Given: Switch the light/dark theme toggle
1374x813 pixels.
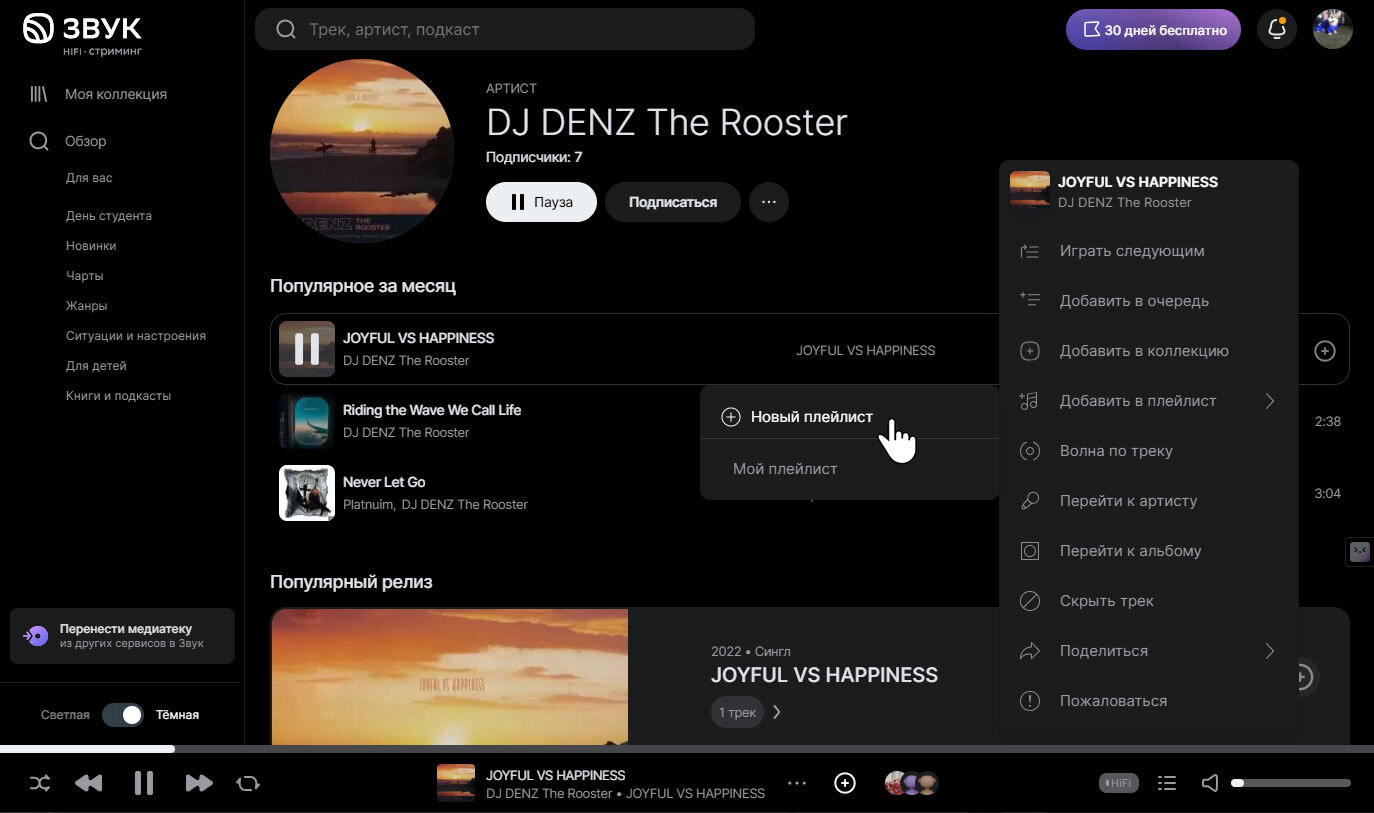Looking at the screenshot, I should (123, 715).
